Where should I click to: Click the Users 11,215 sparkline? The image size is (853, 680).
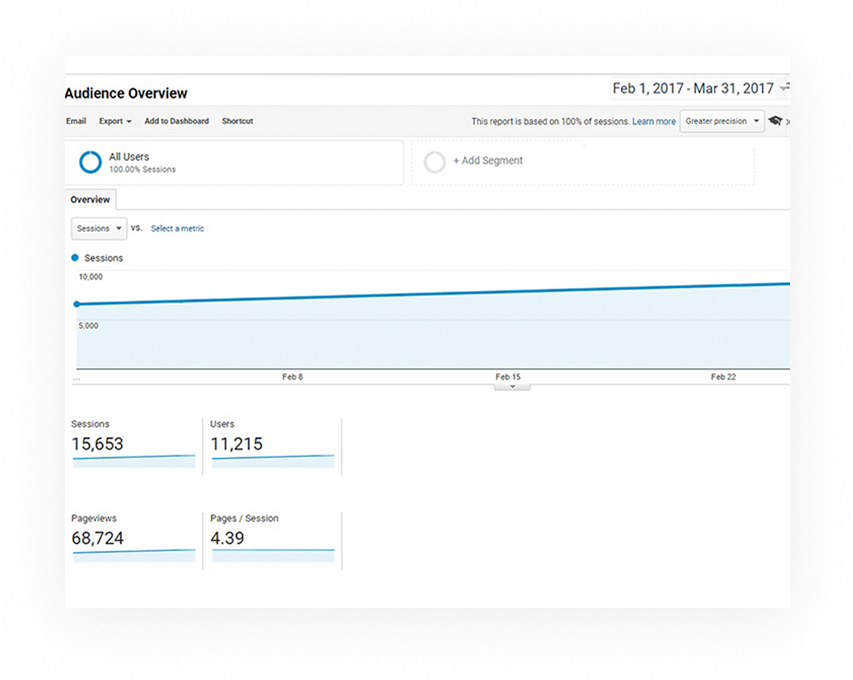point(273,461)
